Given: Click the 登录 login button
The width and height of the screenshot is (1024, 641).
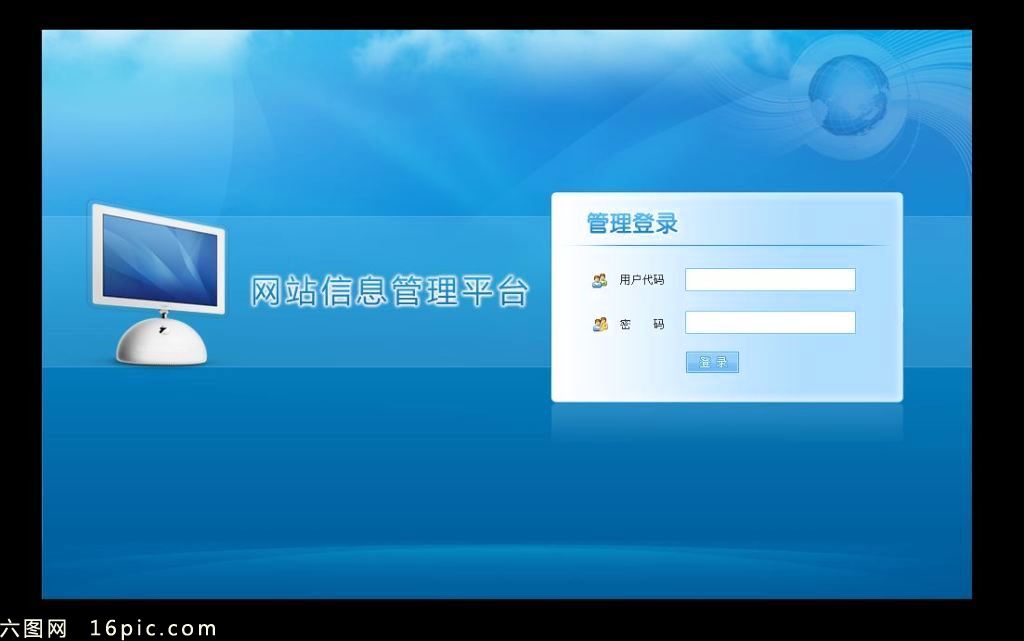Looking at the screenshot, I should 712,362.
